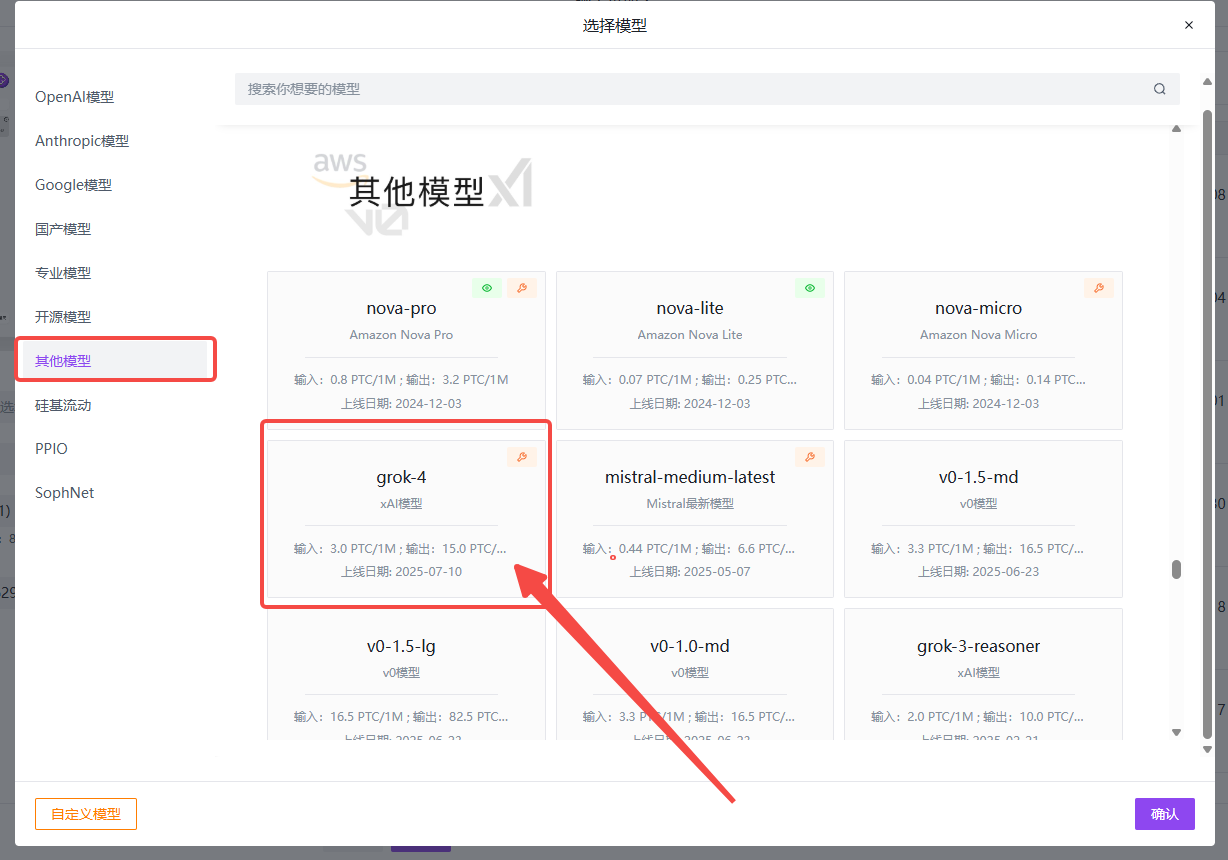Viewport: 1228px width, 860px height.
Task: Click nova-pro price line 0.8 PTC/1M
Action: pyautogui.click(x=401, y=380)
